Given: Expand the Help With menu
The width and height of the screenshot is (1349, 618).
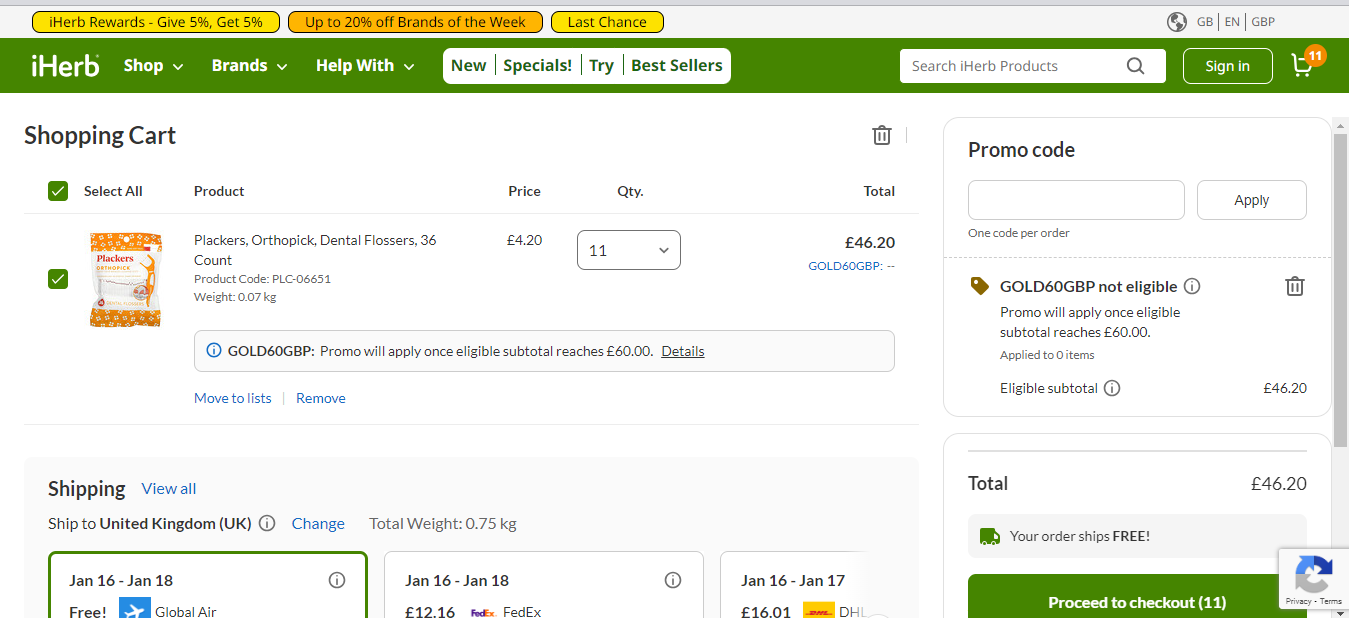Looking at the screenshot, I should coord(365,65).
